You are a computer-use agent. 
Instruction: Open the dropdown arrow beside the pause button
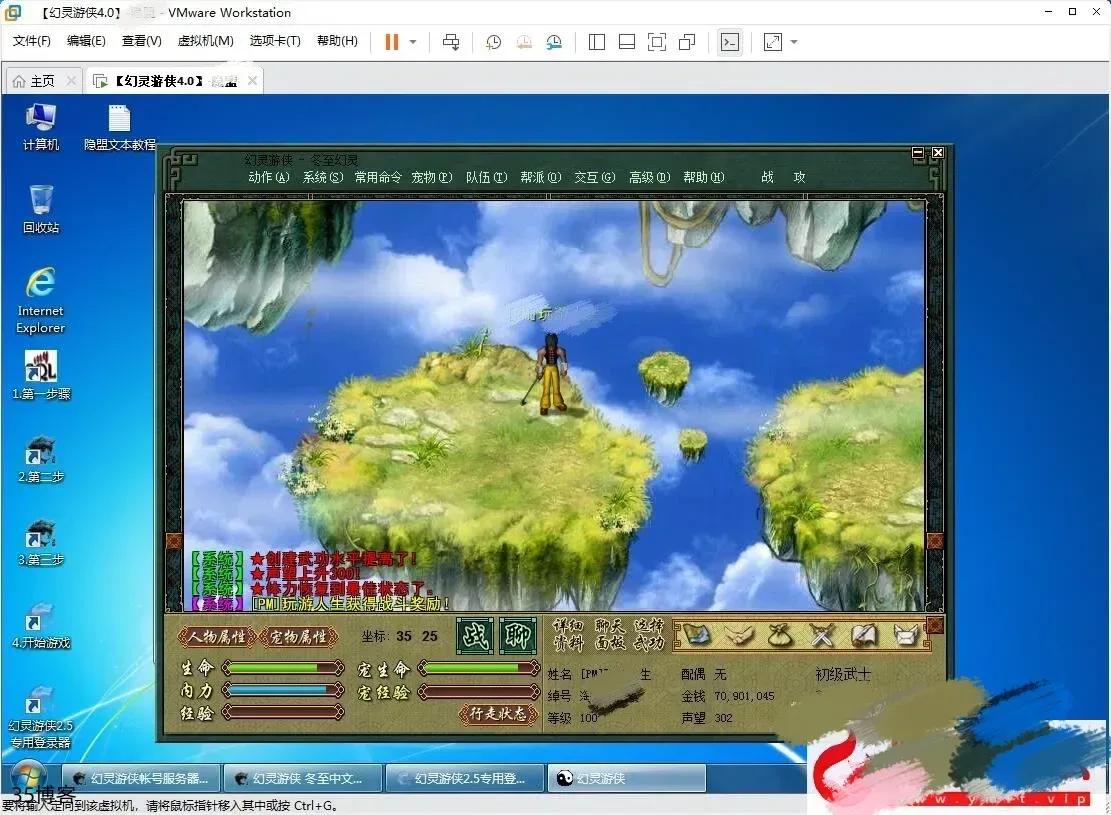(x=413, y=42)
